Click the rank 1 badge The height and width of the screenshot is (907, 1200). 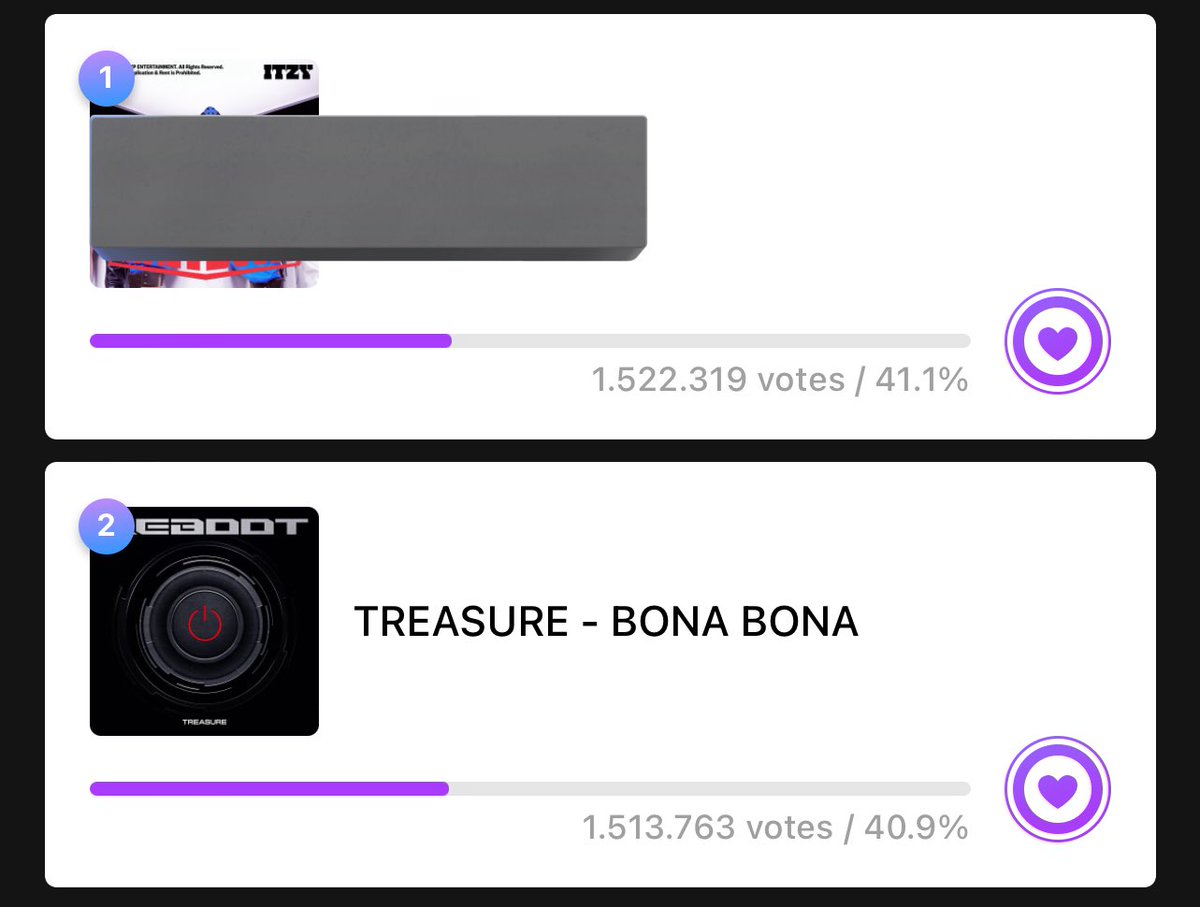[106, 78]
